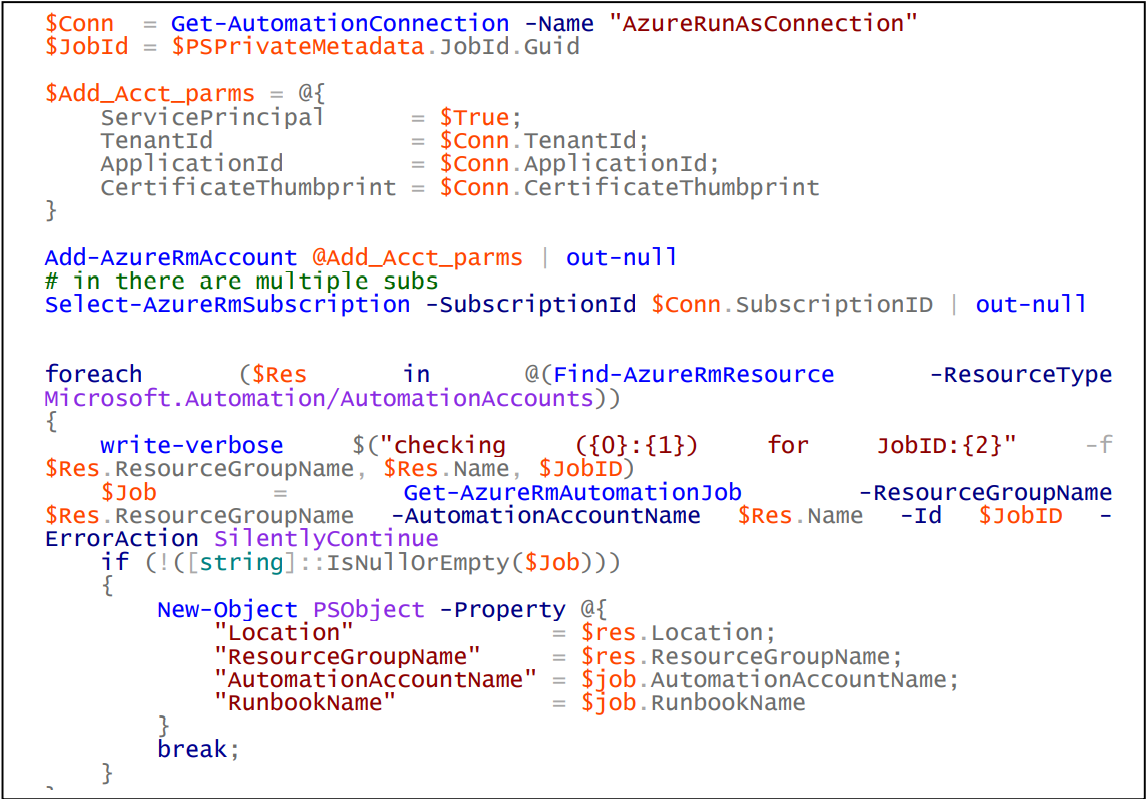Click the CertificateThumbprint hashtable key

pyautogui.click(x=248, y=187)
